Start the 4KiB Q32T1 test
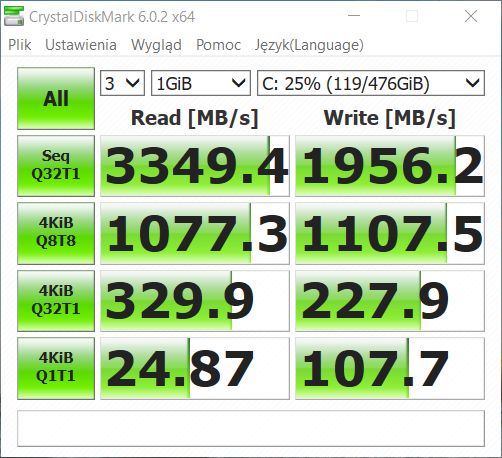Viewport: 502px width, 458px height. click(56, 301)
